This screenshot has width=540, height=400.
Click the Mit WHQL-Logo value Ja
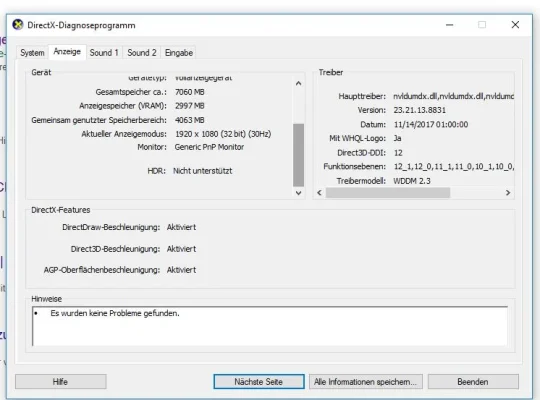tap(397, 139)
